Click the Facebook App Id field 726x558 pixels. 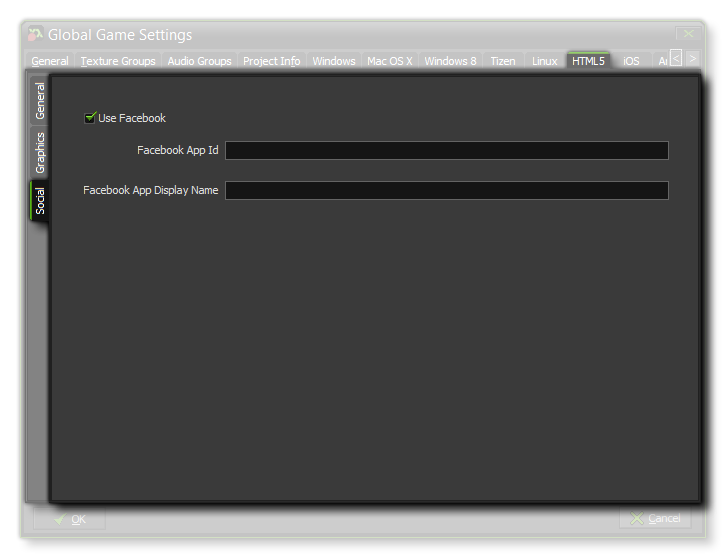446,151
